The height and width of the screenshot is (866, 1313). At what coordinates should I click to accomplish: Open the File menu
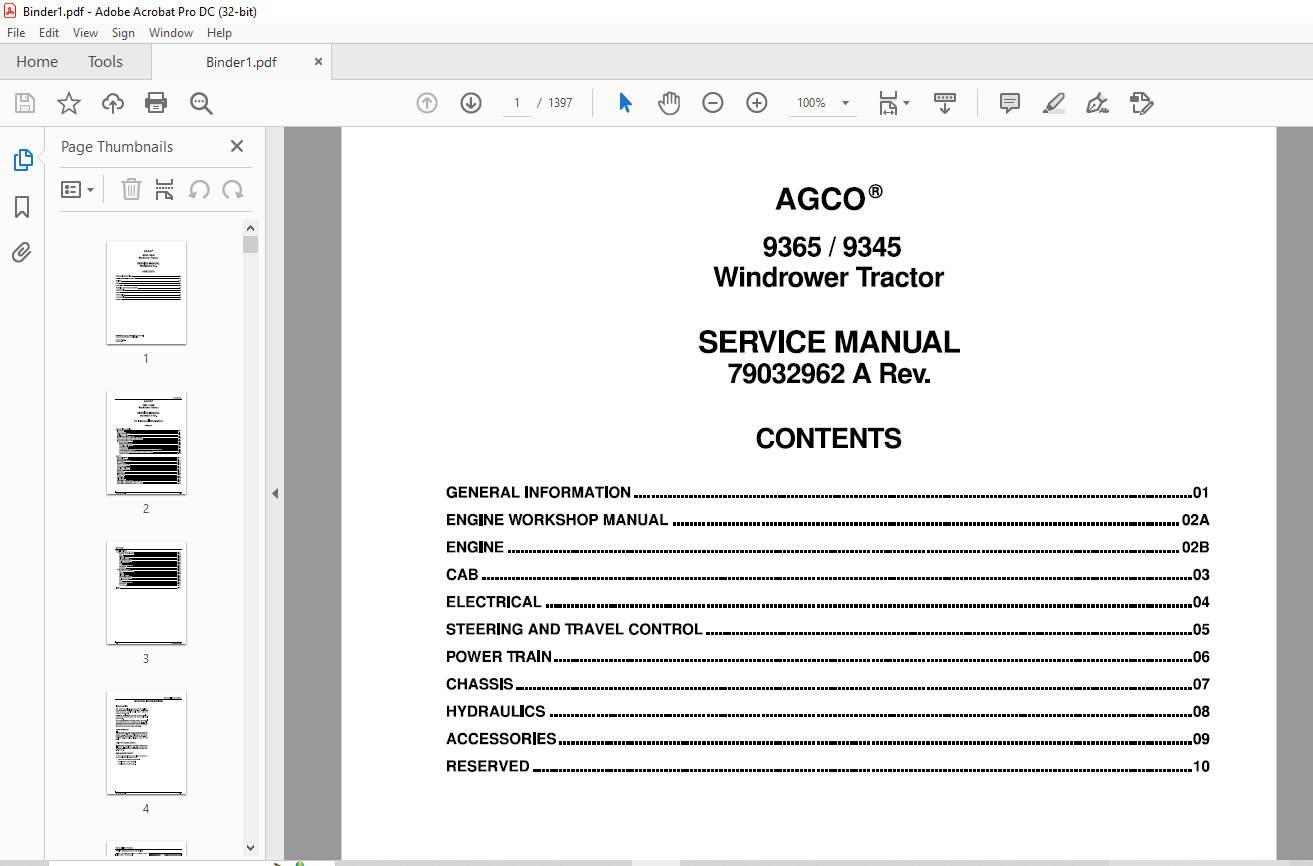tap(16, 33)
